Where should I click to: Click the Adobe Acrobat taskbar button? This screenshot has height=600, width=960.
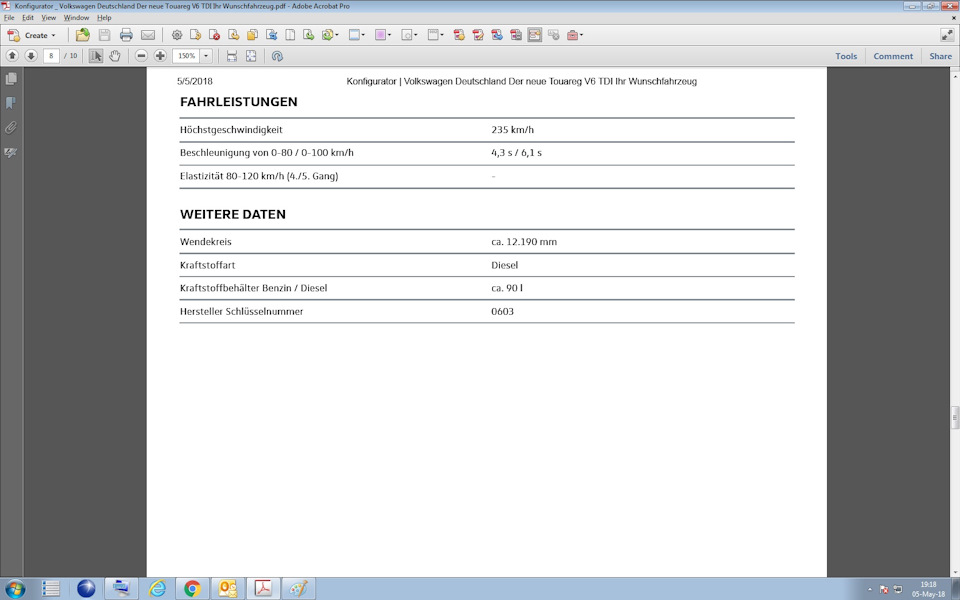coord(263,588)
